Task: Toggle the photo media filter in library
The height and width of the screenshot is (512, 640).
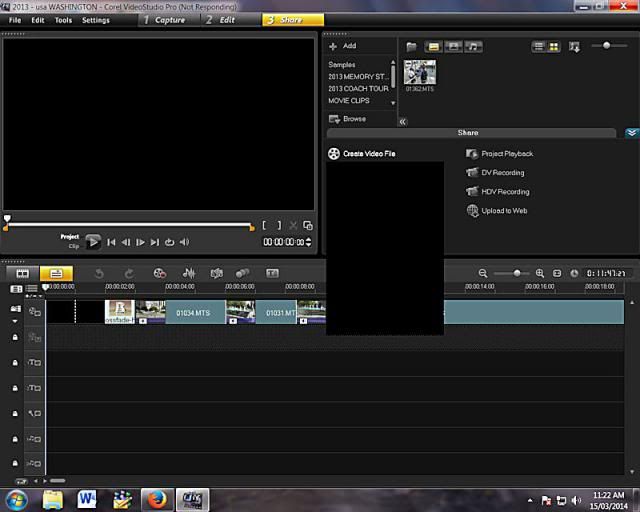Action: coord(453,47)
